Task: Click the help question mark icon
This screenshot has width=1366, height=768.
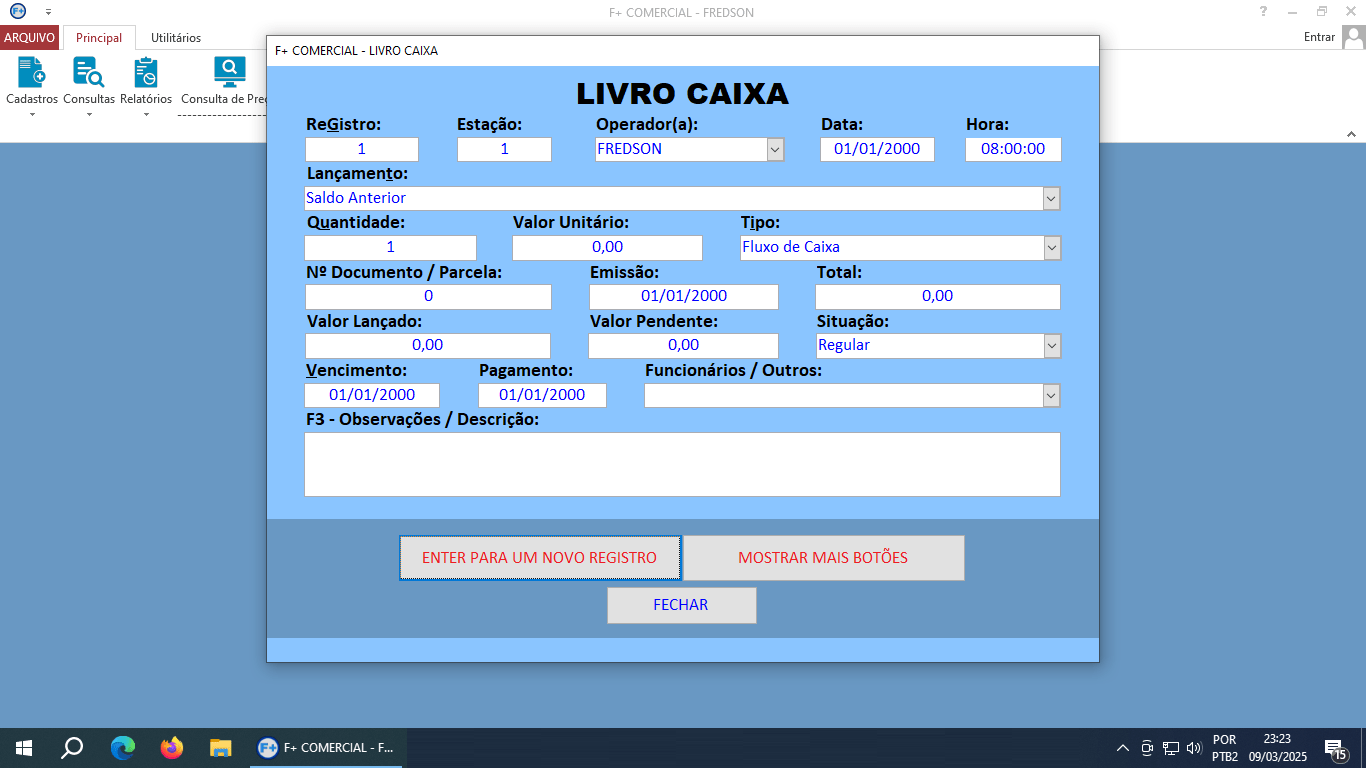Action: pos(1264,11)
